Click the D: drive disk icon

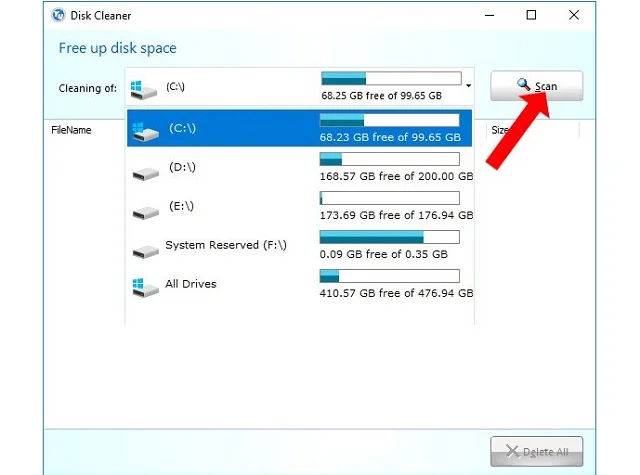click(x=145, y=174)
